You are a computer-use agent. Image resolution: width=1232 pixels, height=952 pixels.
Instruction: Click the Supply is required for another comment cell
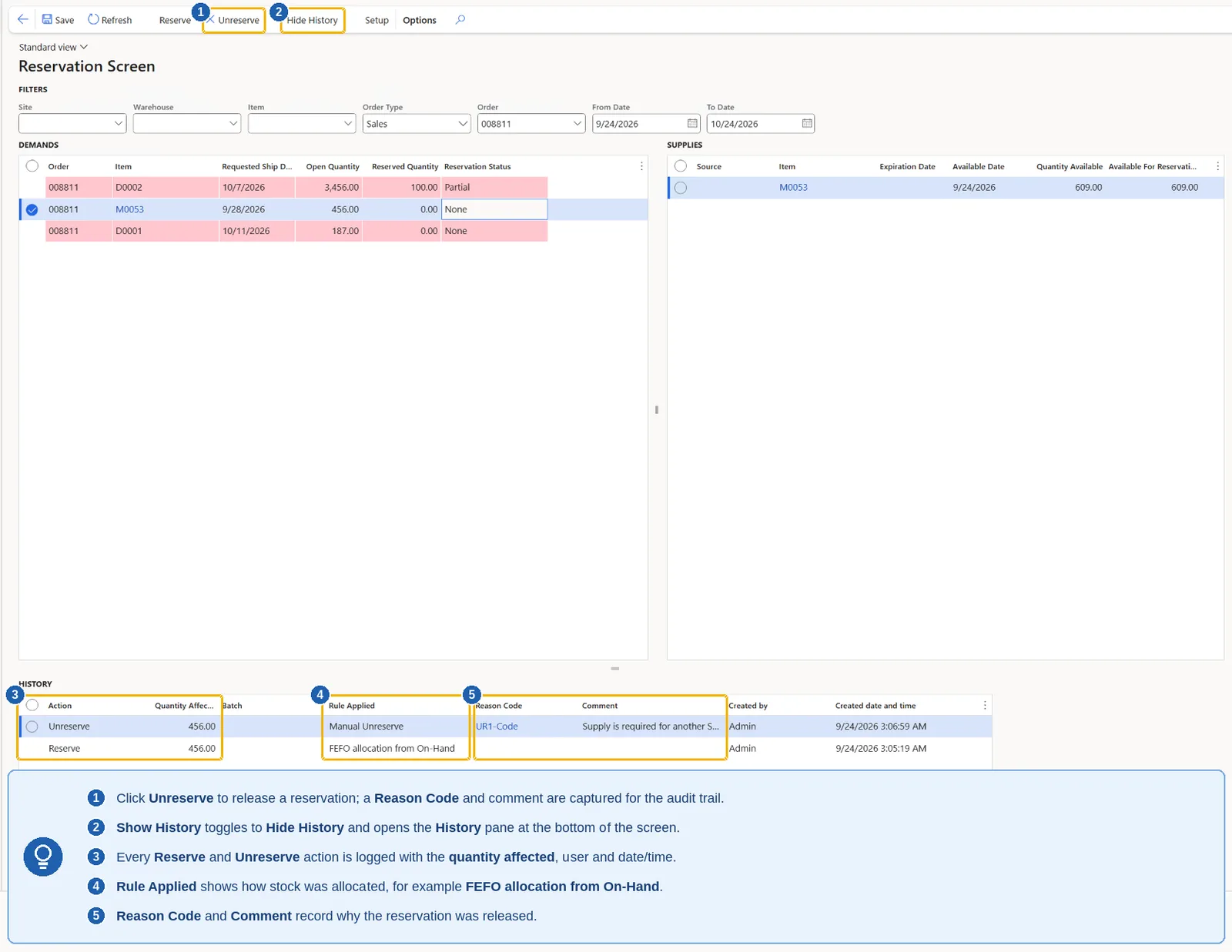[x=651, y=727]
